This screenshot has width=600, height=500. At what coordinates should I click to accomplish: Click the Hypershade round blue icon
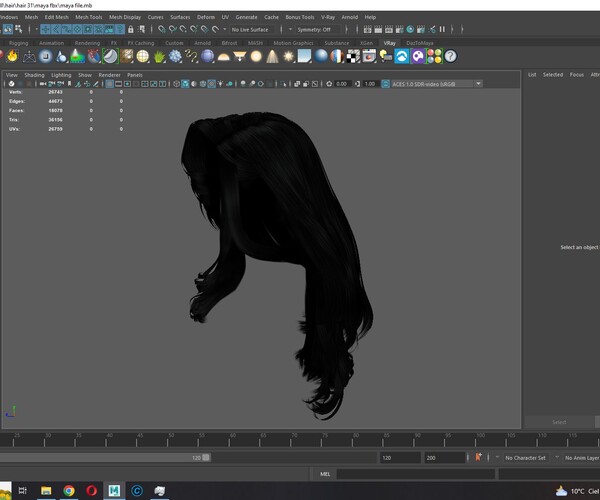(410, 29)
